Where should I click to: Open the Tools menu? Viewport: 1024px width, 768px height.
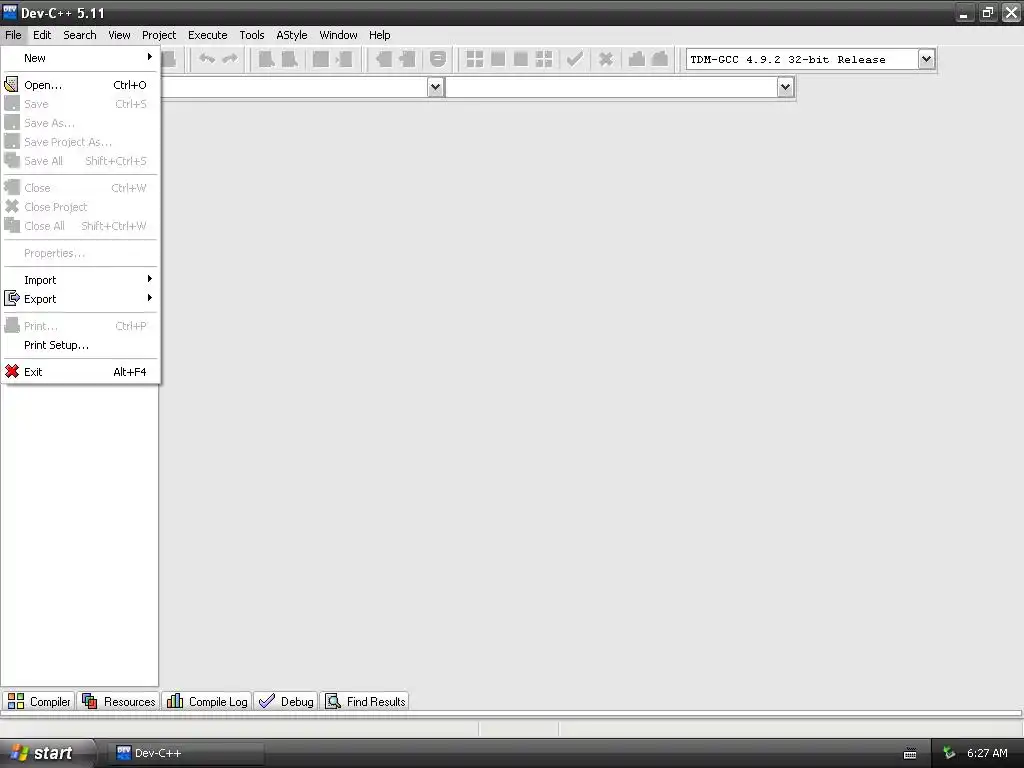pos(251,35)
